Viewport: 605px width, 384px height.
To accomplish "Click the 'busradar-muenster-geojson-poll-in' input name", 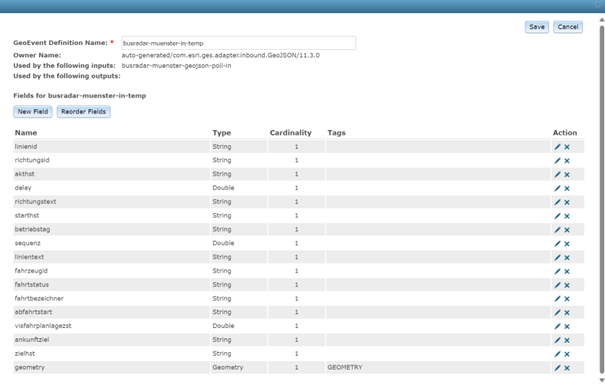I will [176, 66].
